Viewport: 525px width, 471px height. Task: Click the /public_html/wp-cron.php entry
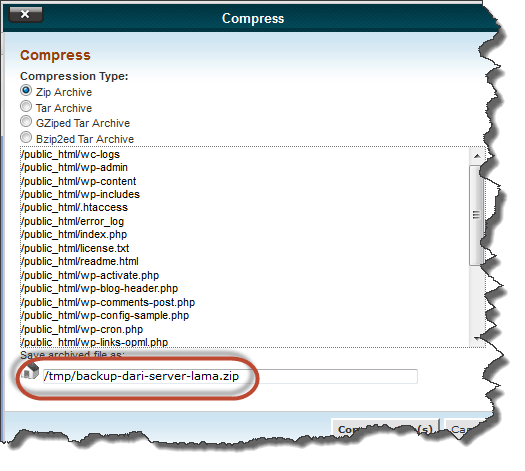click(x=82, y=330)
